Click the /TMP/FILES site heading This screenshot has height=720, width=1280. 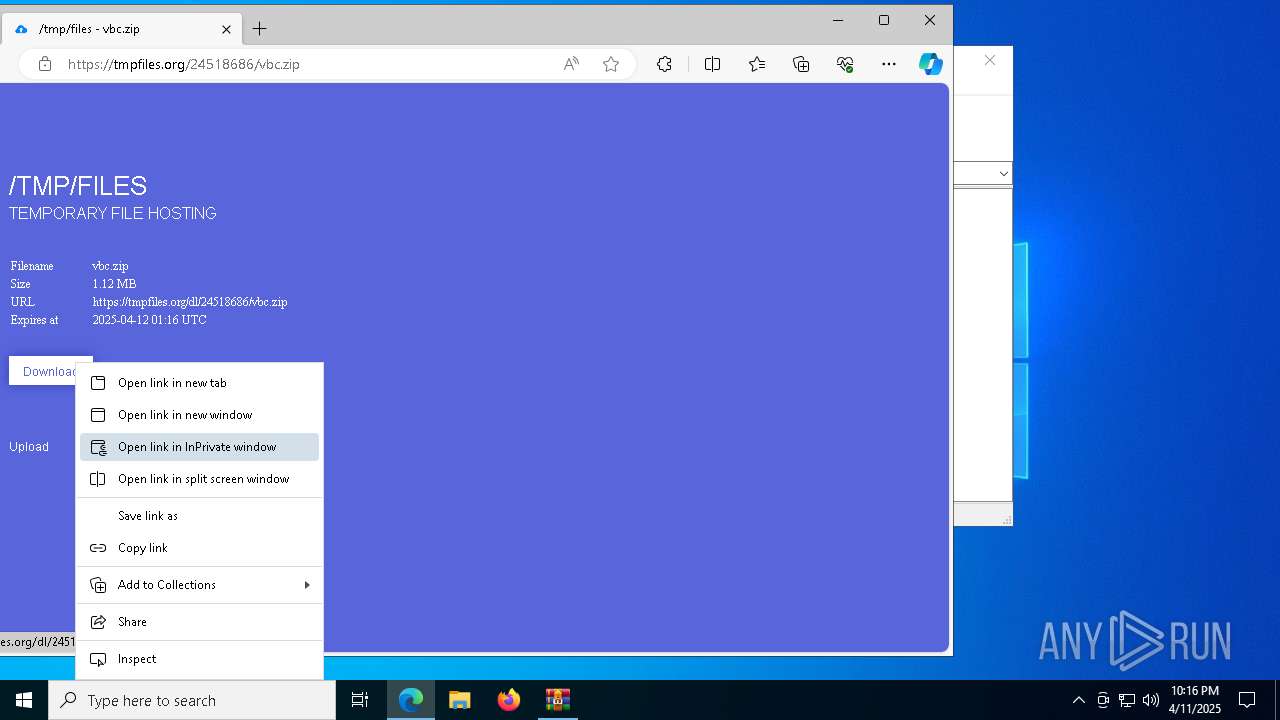coord(78,186)
